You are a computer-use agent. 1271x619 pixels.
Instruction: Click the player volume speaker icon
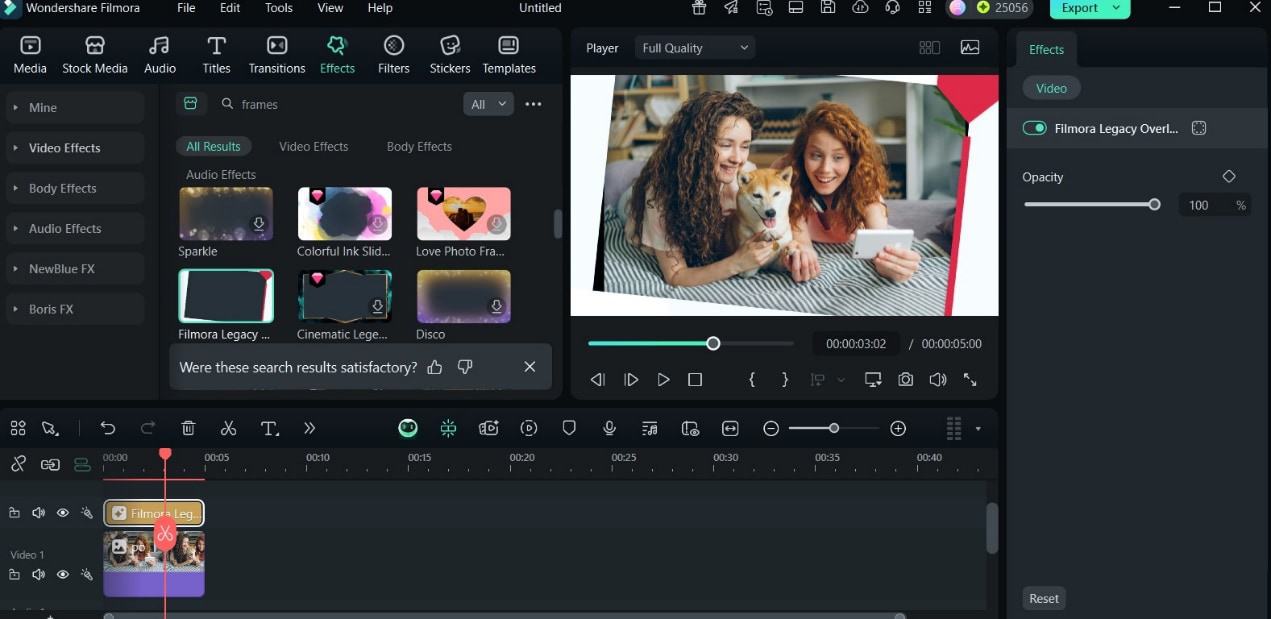(938, 380)
